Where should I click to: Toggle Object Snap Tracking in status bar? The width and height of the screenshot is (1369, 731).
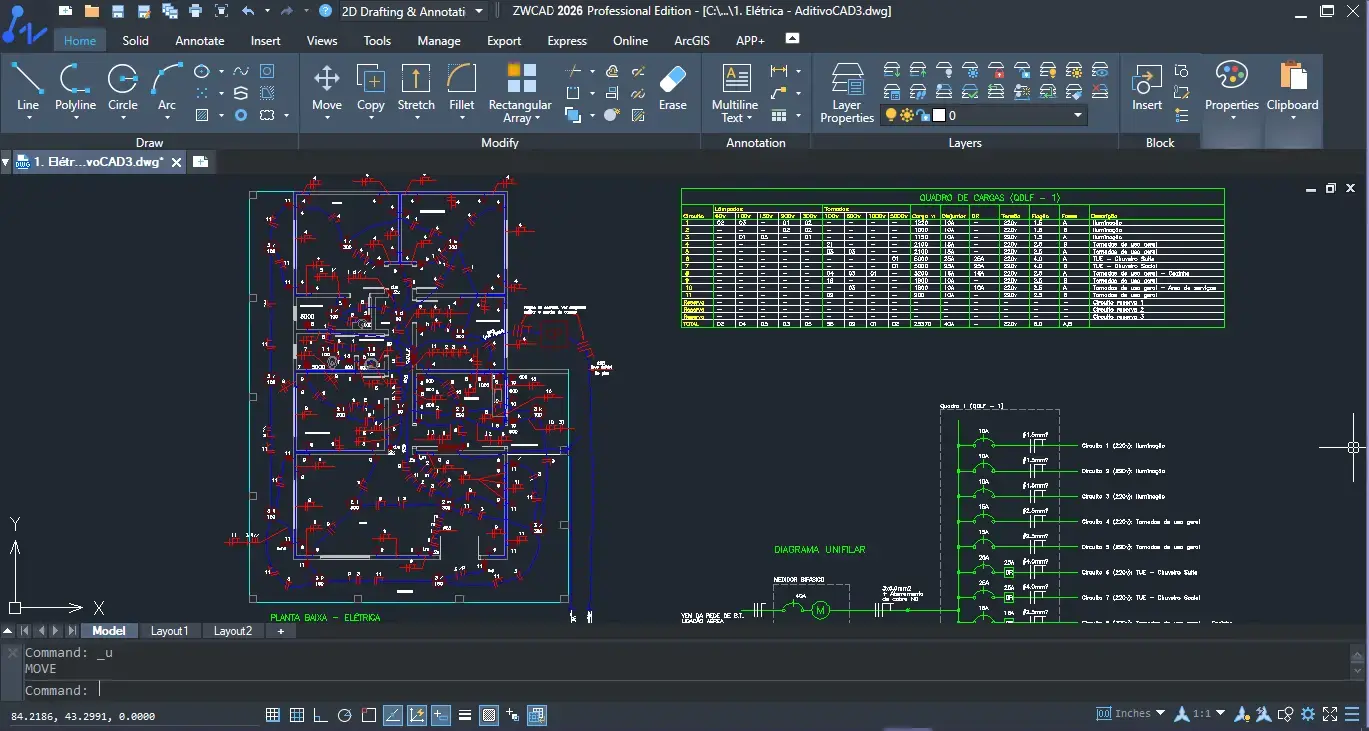coord(393,715)
